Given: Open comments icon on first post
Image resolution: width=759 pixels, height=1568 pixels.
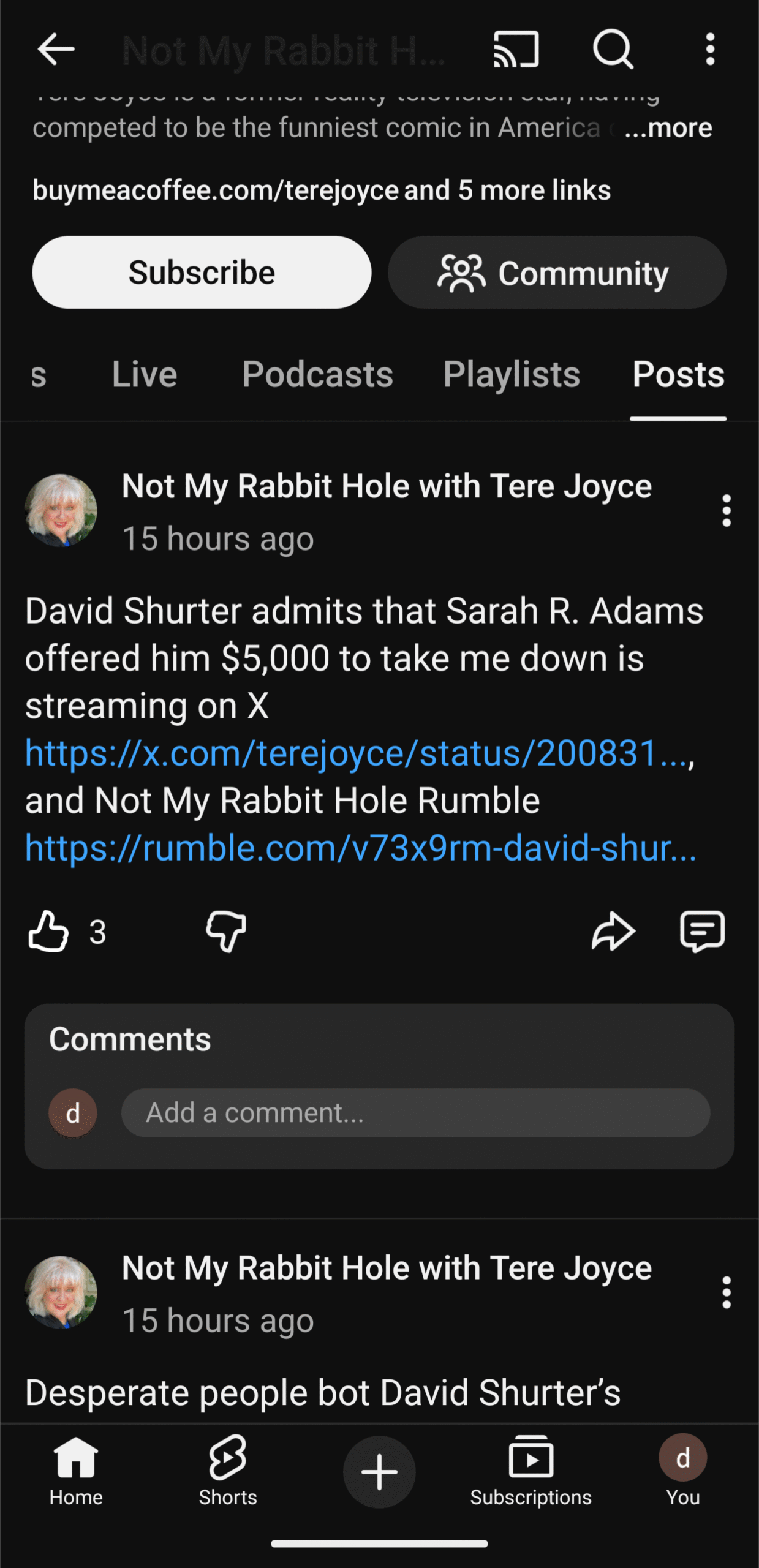Looking at the screenshot, I should pyautogui.click(x=702, y=932).
